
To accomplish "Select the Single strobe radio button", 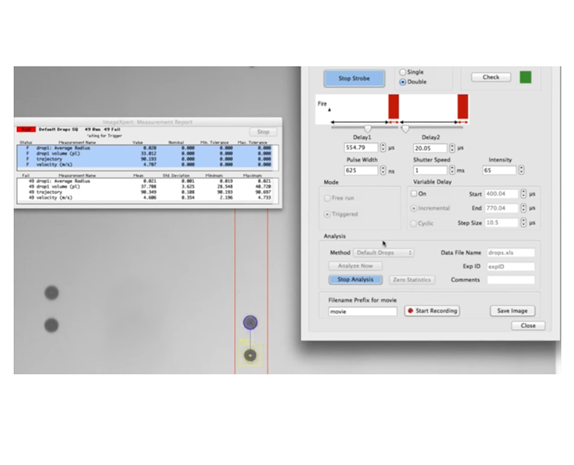I will coord(403,72).
